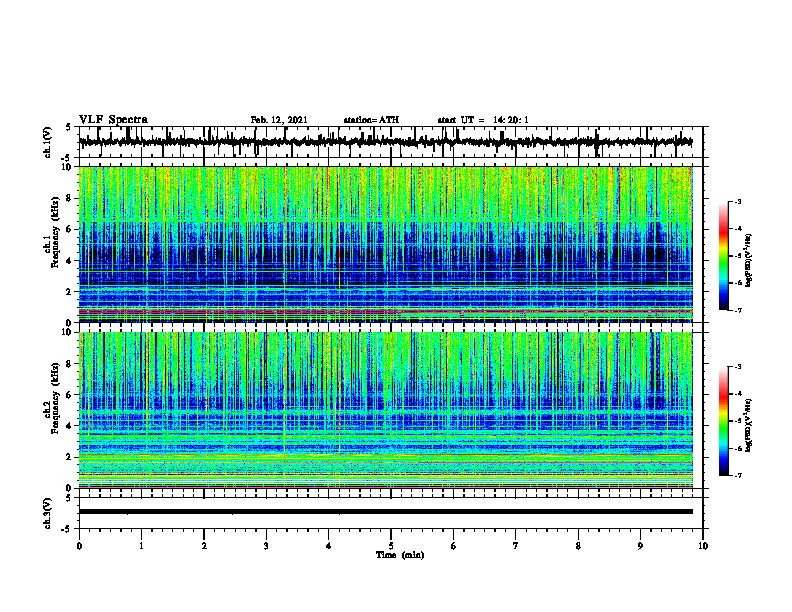Click the date 'Feb. 12, 2021'

(x=279, y=120)
